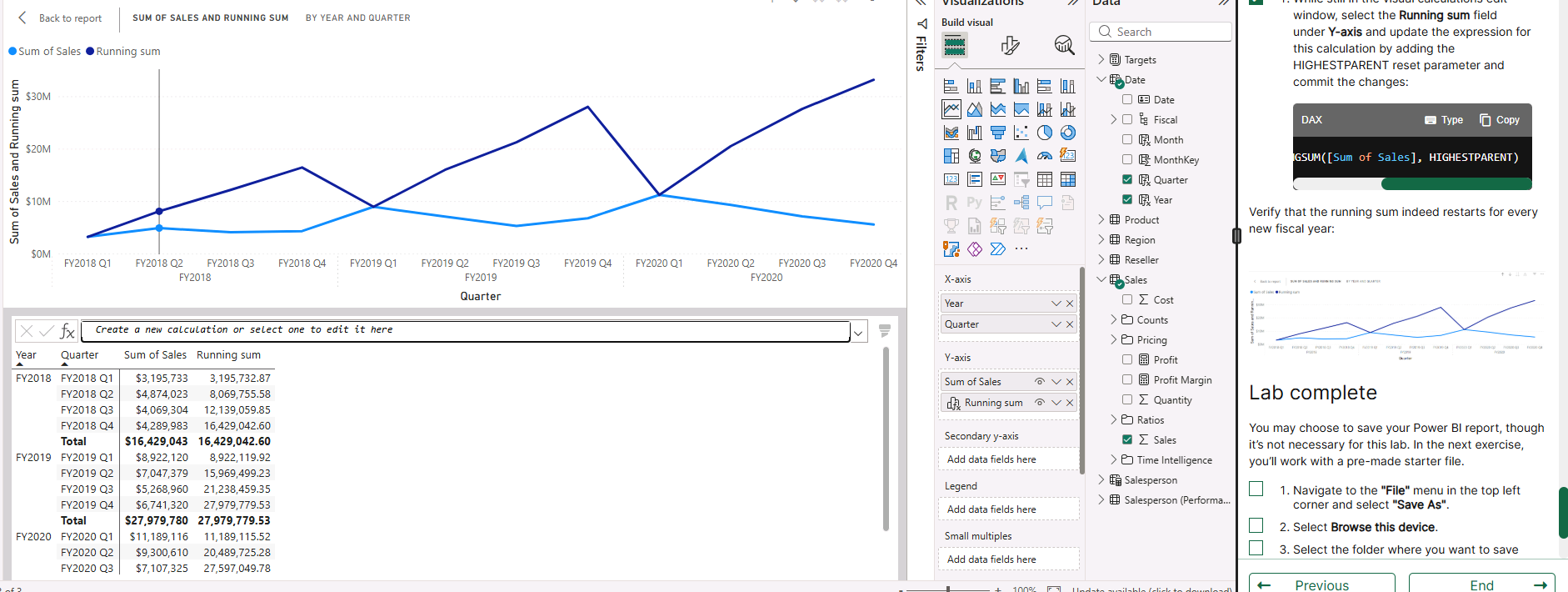
Task: Open the Build visual tab icon
Action: [955, 46]
